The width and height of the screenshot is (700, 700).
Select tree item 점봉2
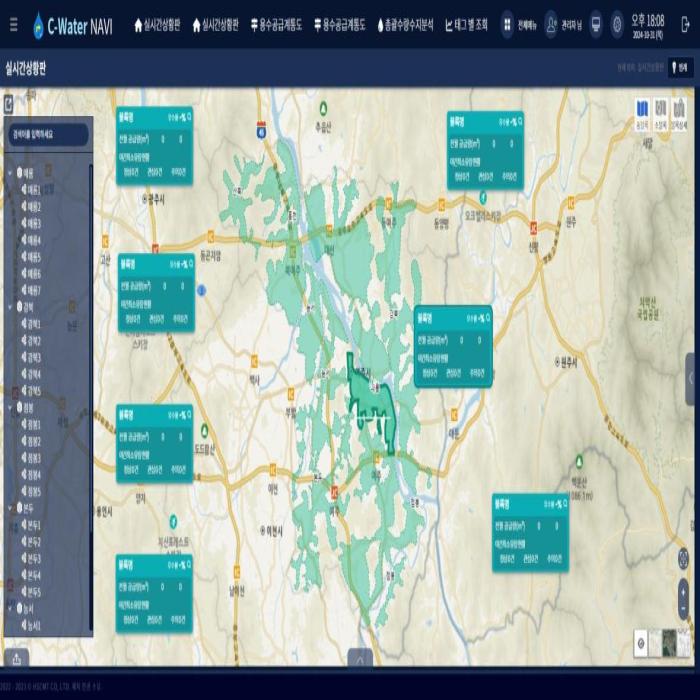(x=31, y=441)
